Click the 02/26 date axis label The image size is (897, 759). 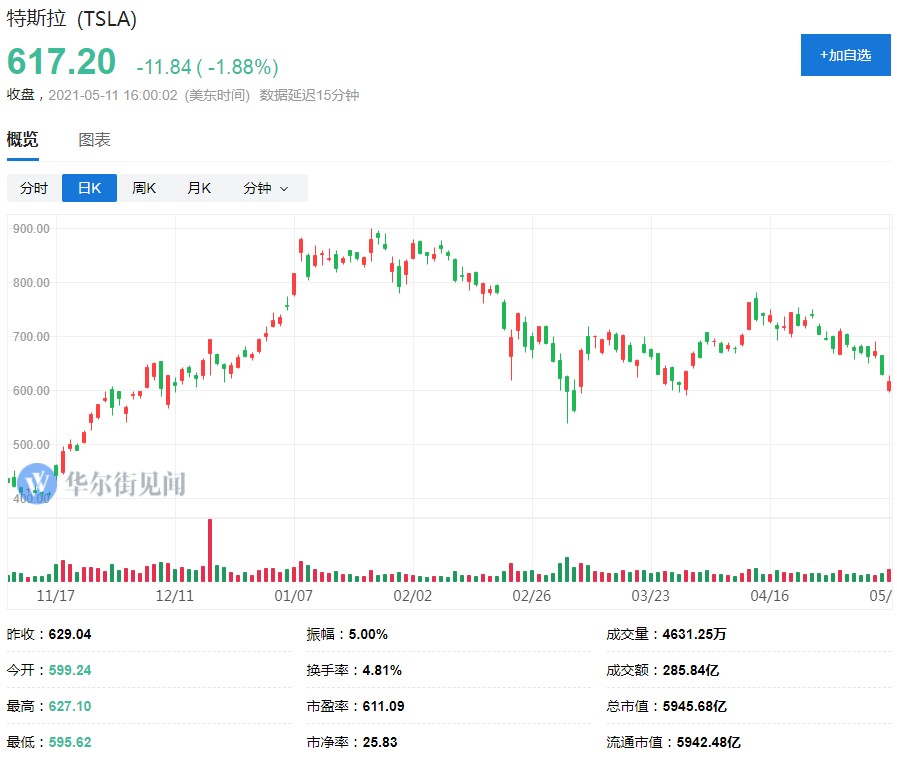[532, 596]
